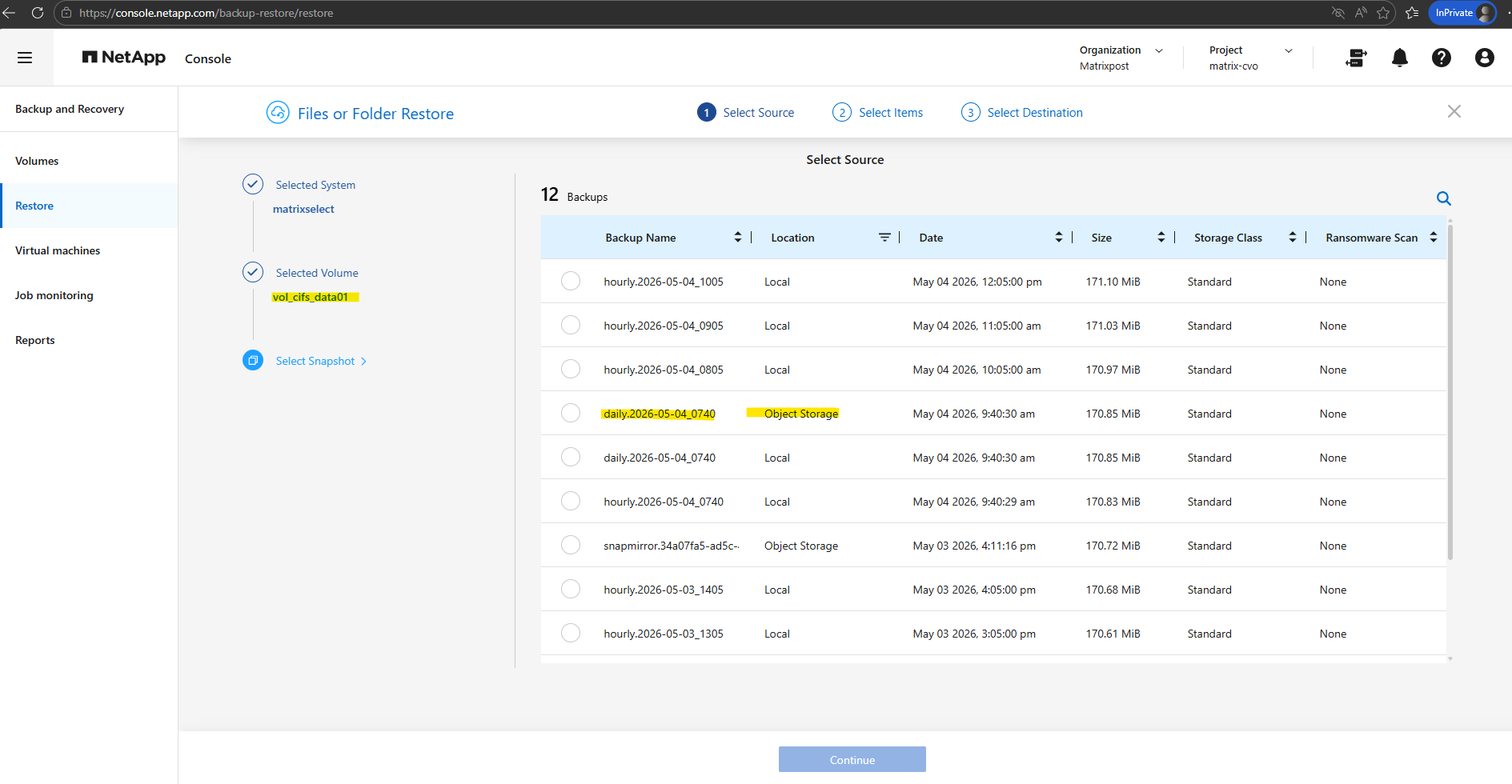The height and width of the screenshot is (784, 1512).
Task: Sort by the Backup Name column arrows
Action: [x=737, y=238]
